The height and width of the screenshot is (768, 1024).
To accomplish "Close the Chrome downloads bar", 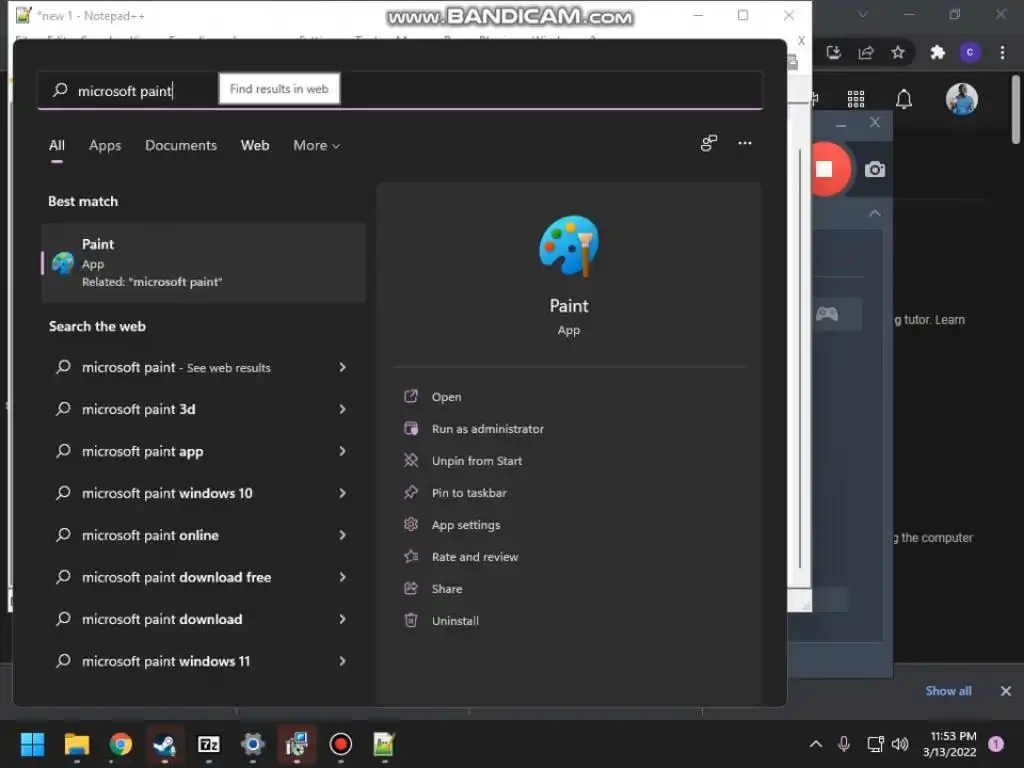I will (x=1006, y=691).
